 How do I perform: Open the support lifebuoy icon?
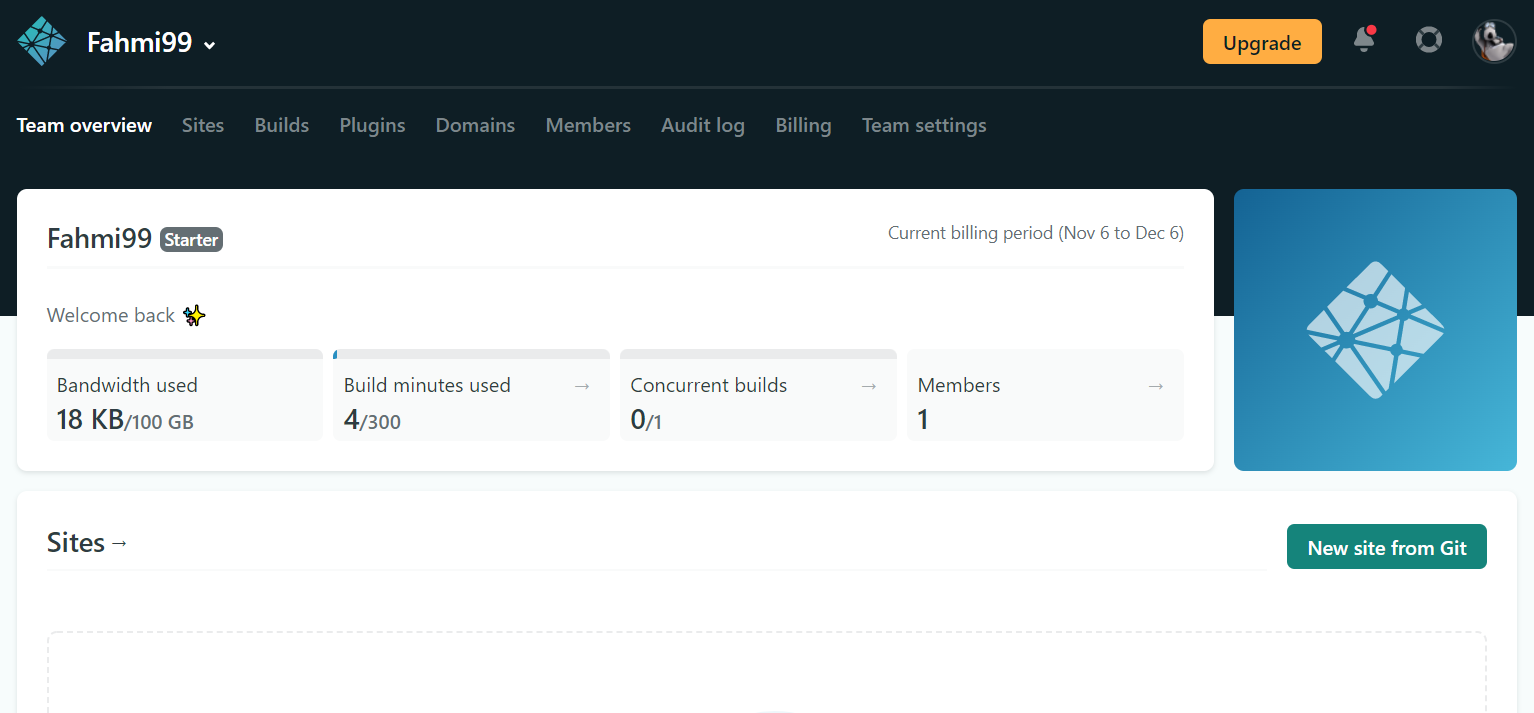tap(1428, 41)
